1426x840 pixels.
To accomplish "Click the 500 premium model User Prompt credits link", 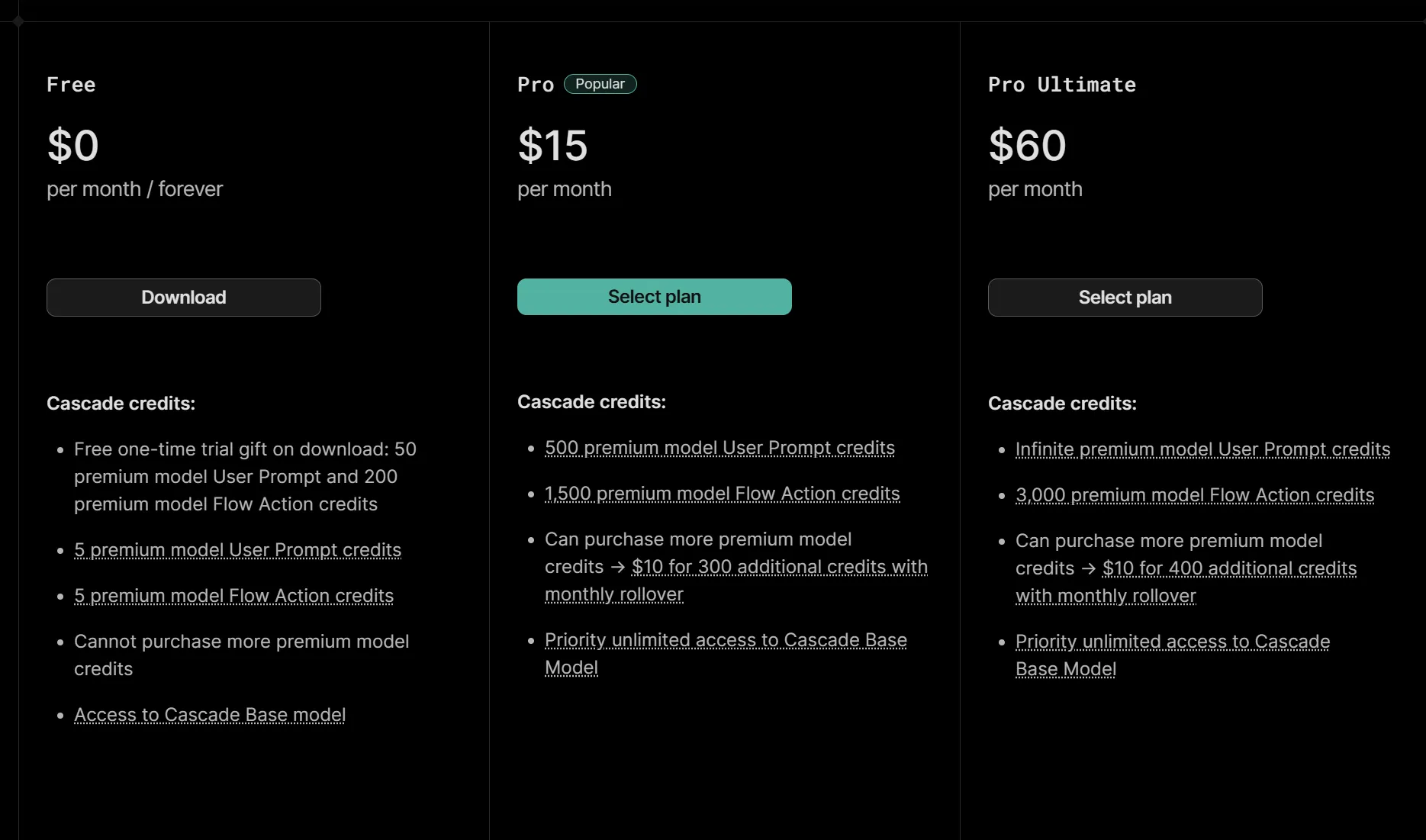I will click(x=719, y=448).
